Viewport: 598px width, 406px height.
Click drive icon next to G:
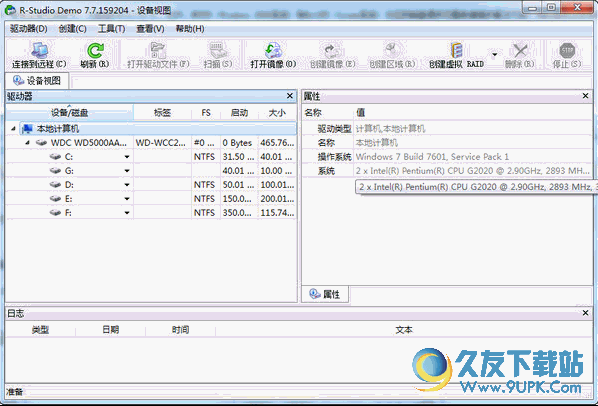pos(56,170)
